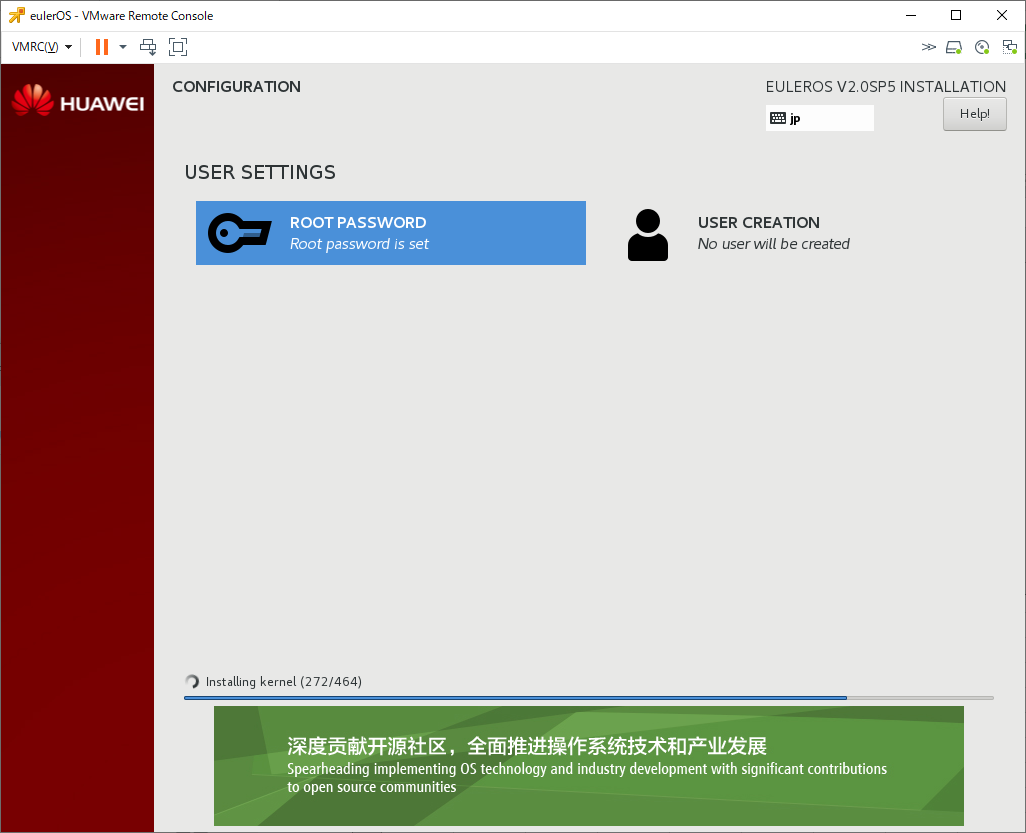Click the CD/DVD drive status icon
The width and height of the screenshot is (1026, 833).
tap(981, 46)
